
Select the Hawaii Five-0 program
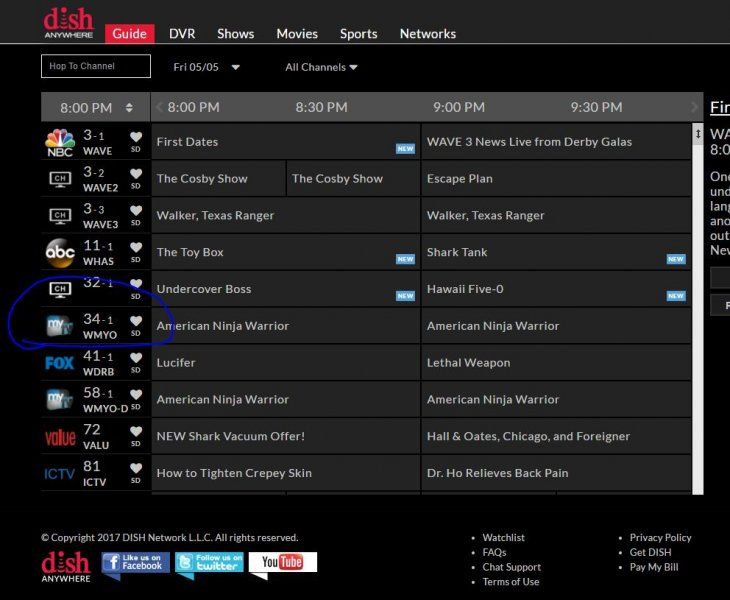pos(556,289)
